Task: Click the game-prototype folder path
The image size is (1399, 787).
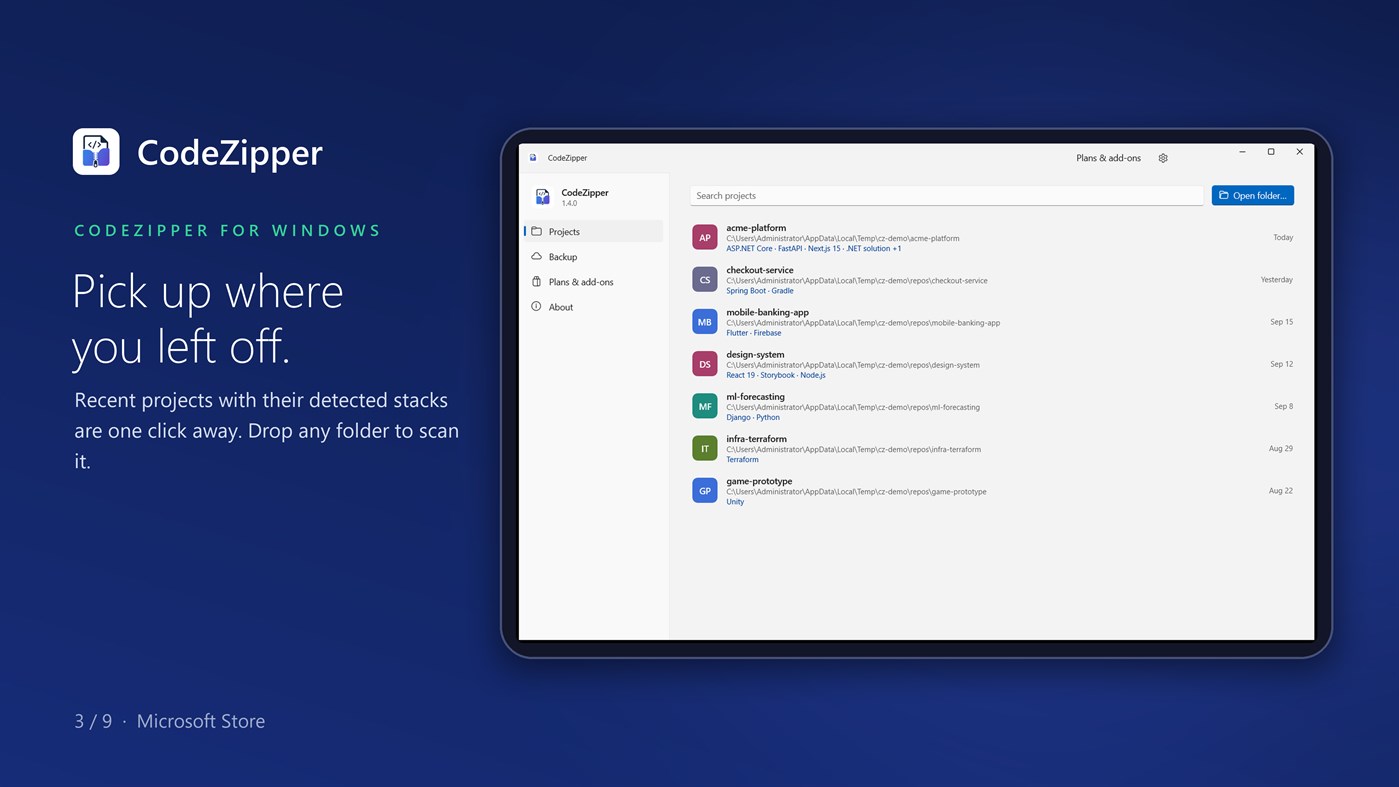Action: click(x=856, y=492)
